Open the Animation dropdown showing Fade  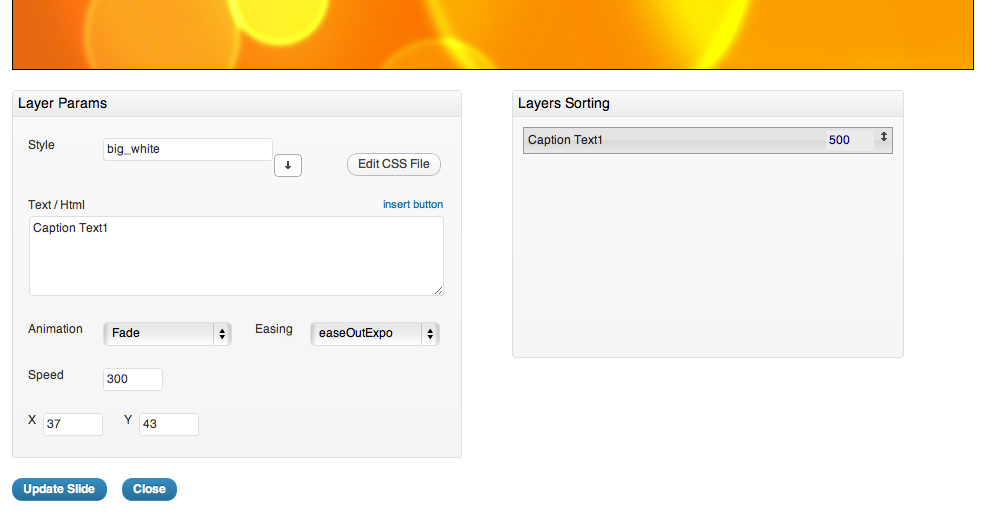[x=167, y=333]
